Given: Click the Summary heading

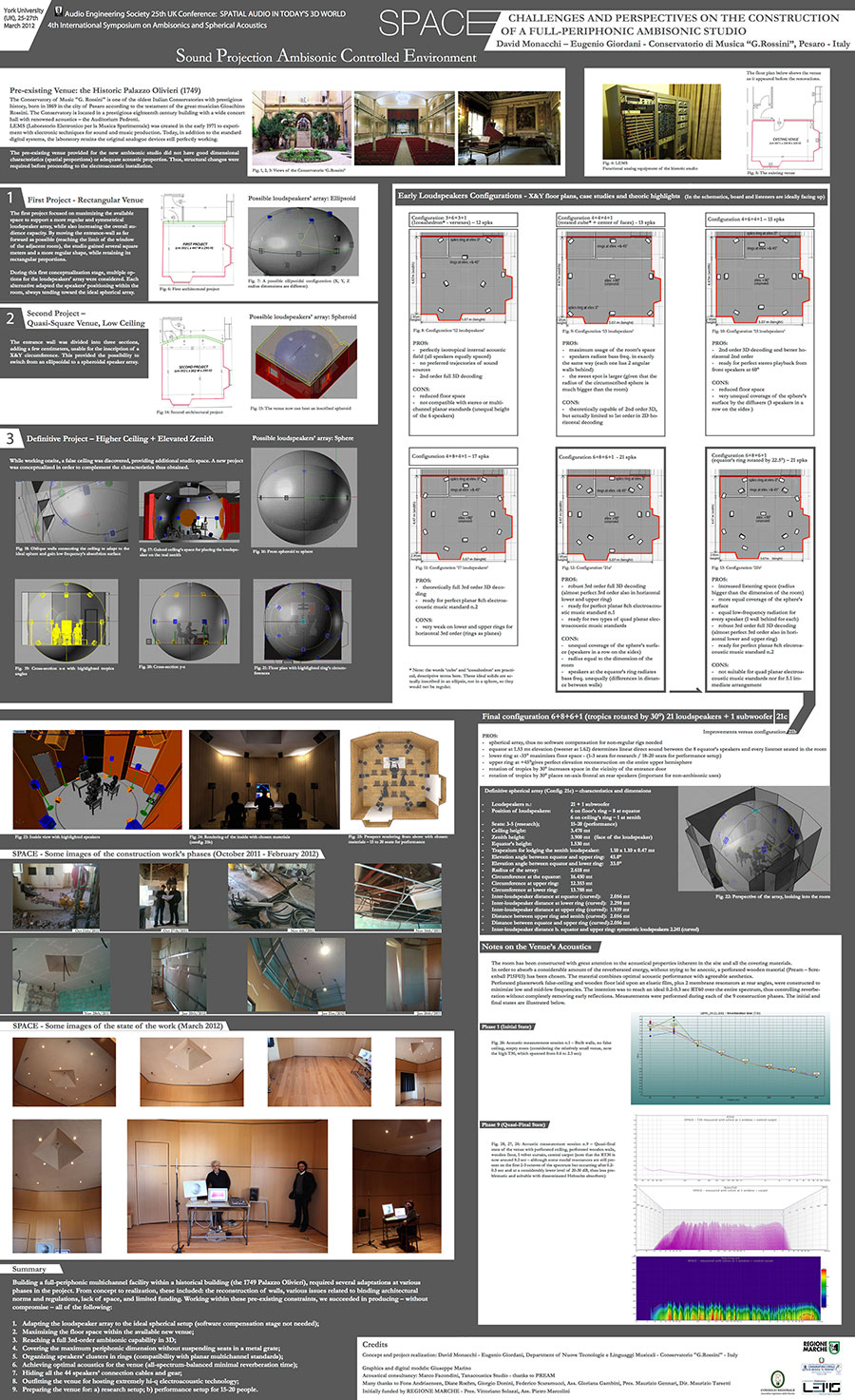Looking at the screenshot, I should tap(28, 1269).
